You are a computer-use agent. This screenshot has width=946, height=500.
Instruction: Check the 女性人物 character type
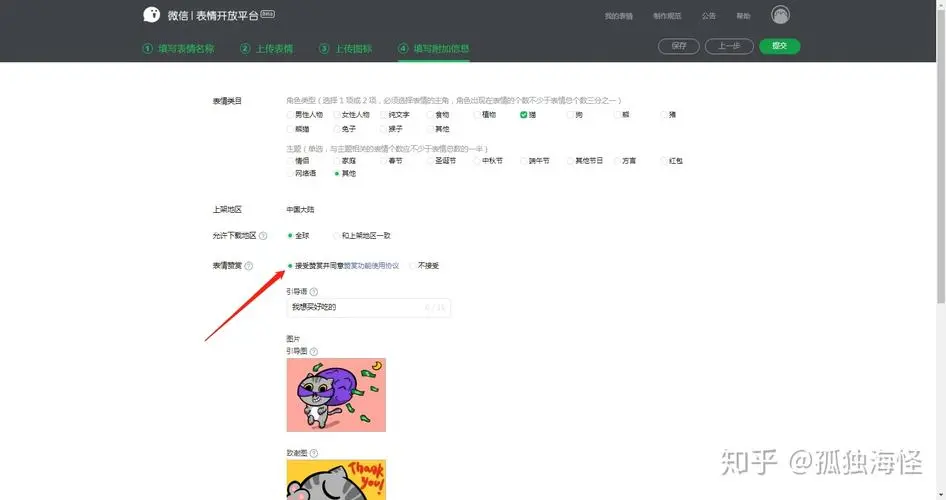point(337,115)
